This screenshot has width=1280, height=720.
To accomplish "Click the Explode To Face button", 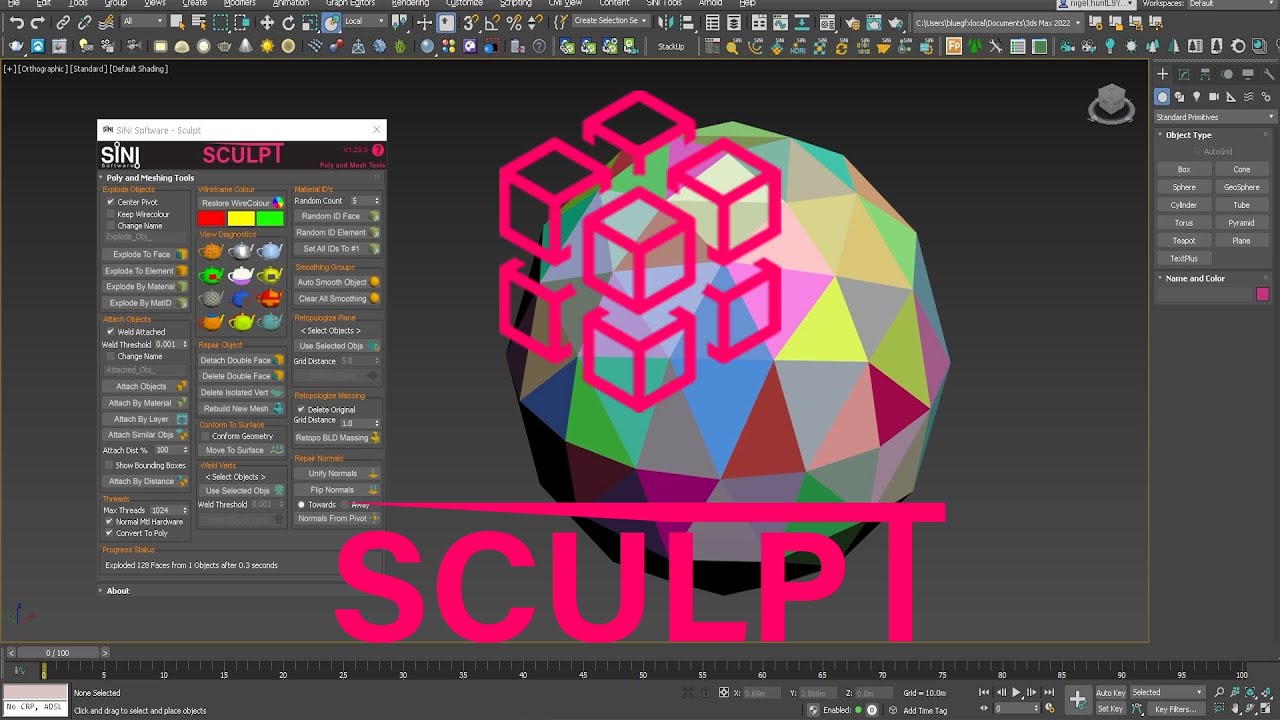I will 145,255.
